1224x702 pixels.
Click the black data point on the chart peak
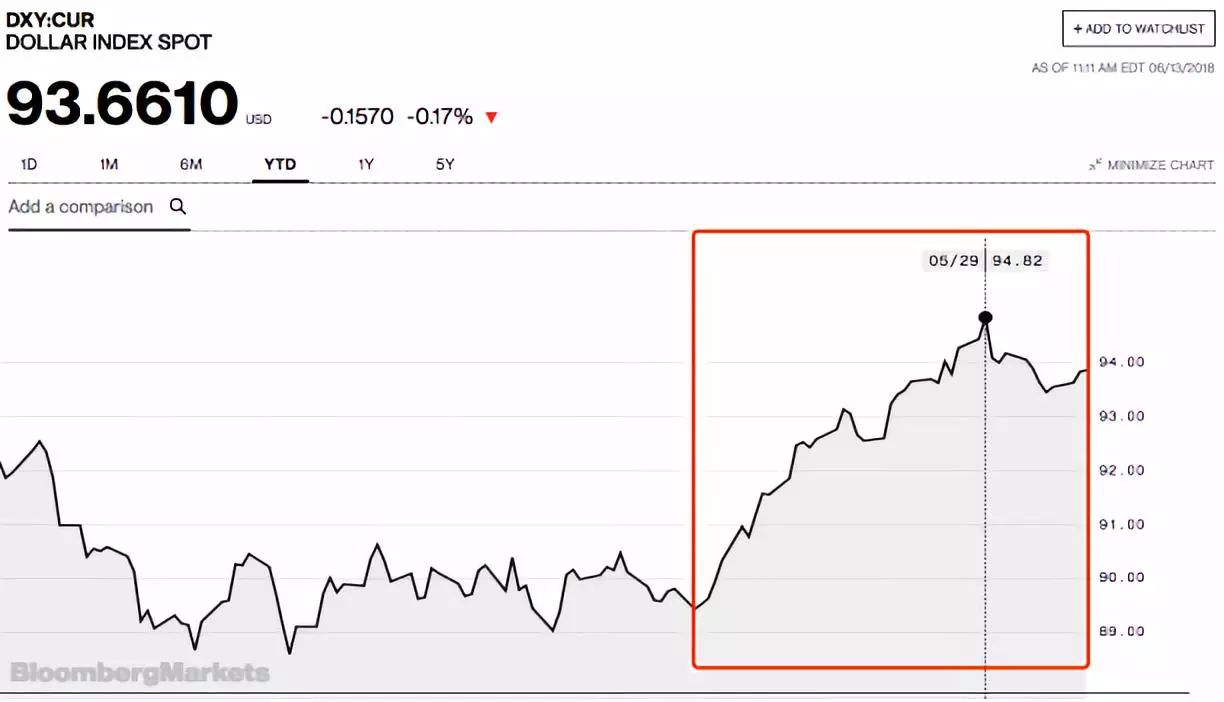tap(985, 318)
